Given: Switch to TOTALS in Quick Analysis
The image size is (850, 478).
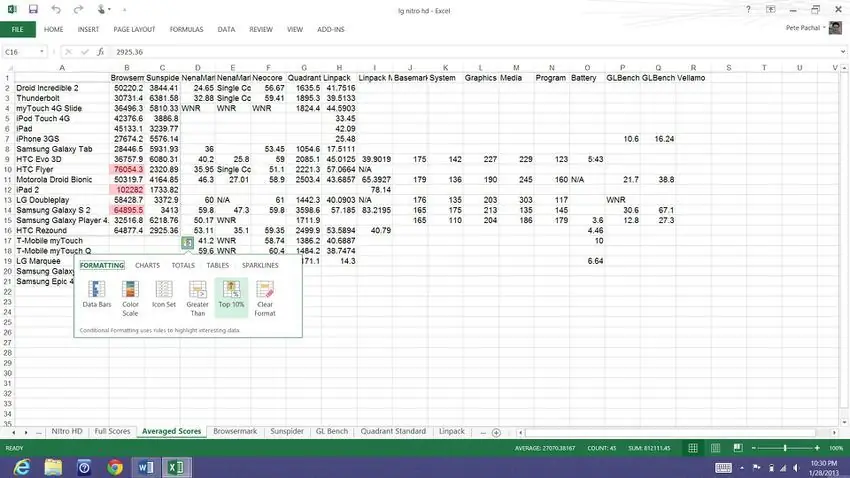Looking at the screenshot, I should [x=183, y=265].
